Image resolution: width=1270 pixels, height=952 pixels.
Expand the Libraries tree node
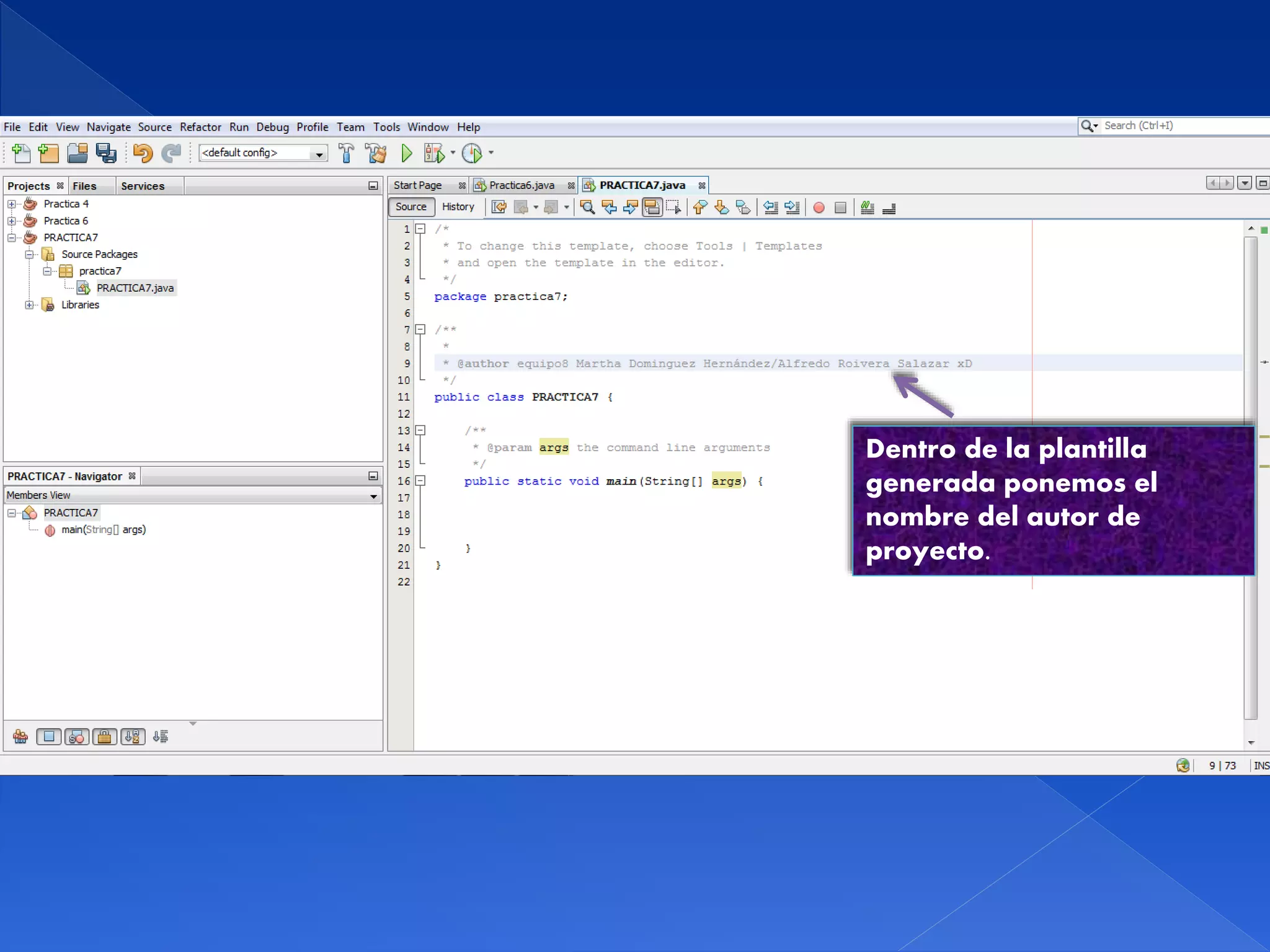pos(29,305)
